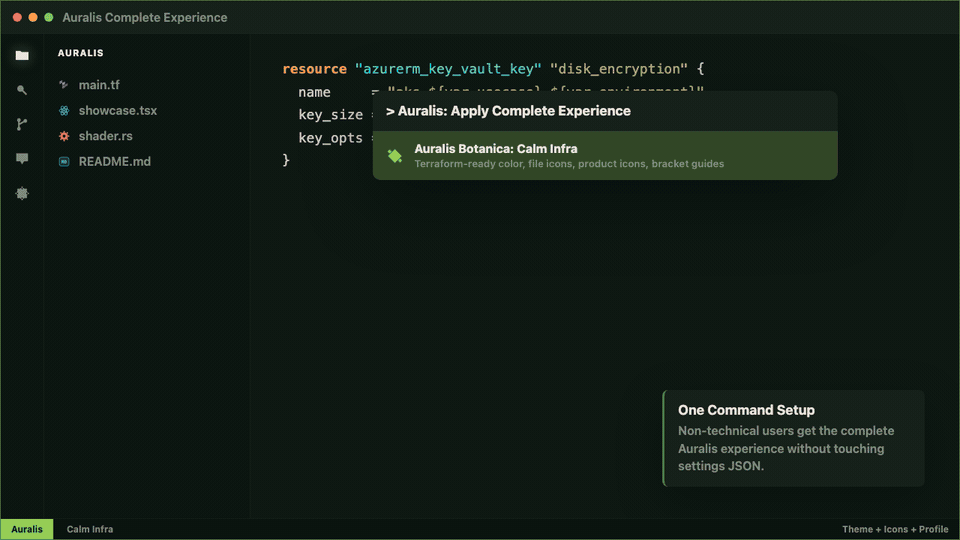Click "disk_encryption" string in the editor

618,69
